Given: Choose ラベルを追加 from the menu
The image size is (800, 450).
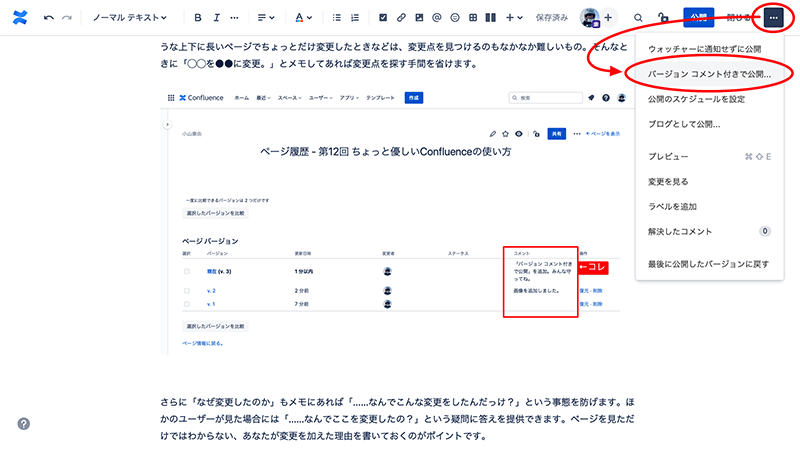Looking at the screenshot, I should point(710,207).
